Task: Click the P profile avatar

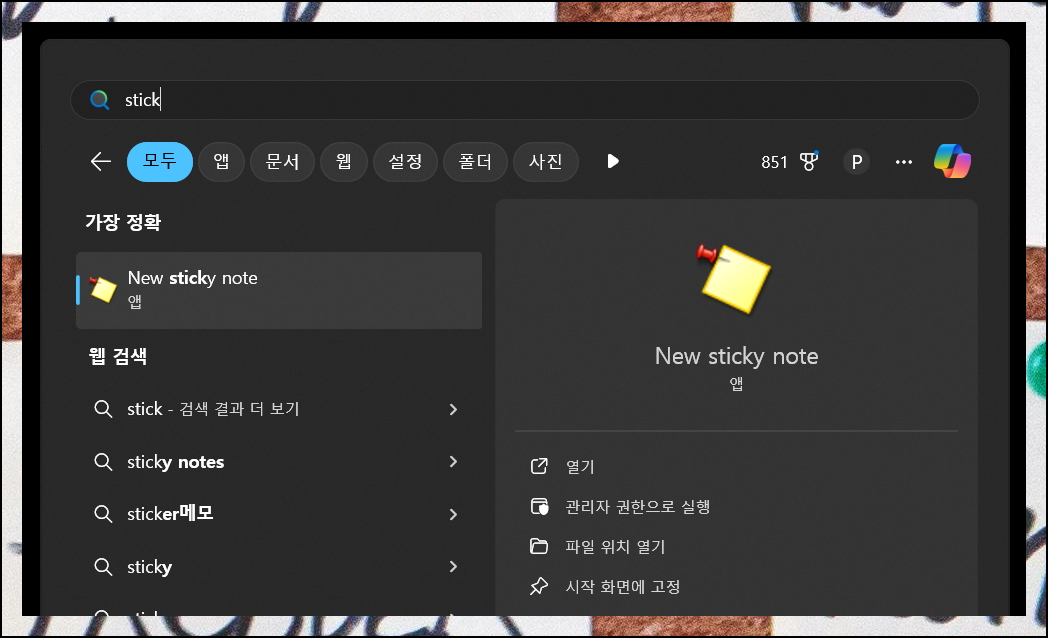Action: click(856, 162)
